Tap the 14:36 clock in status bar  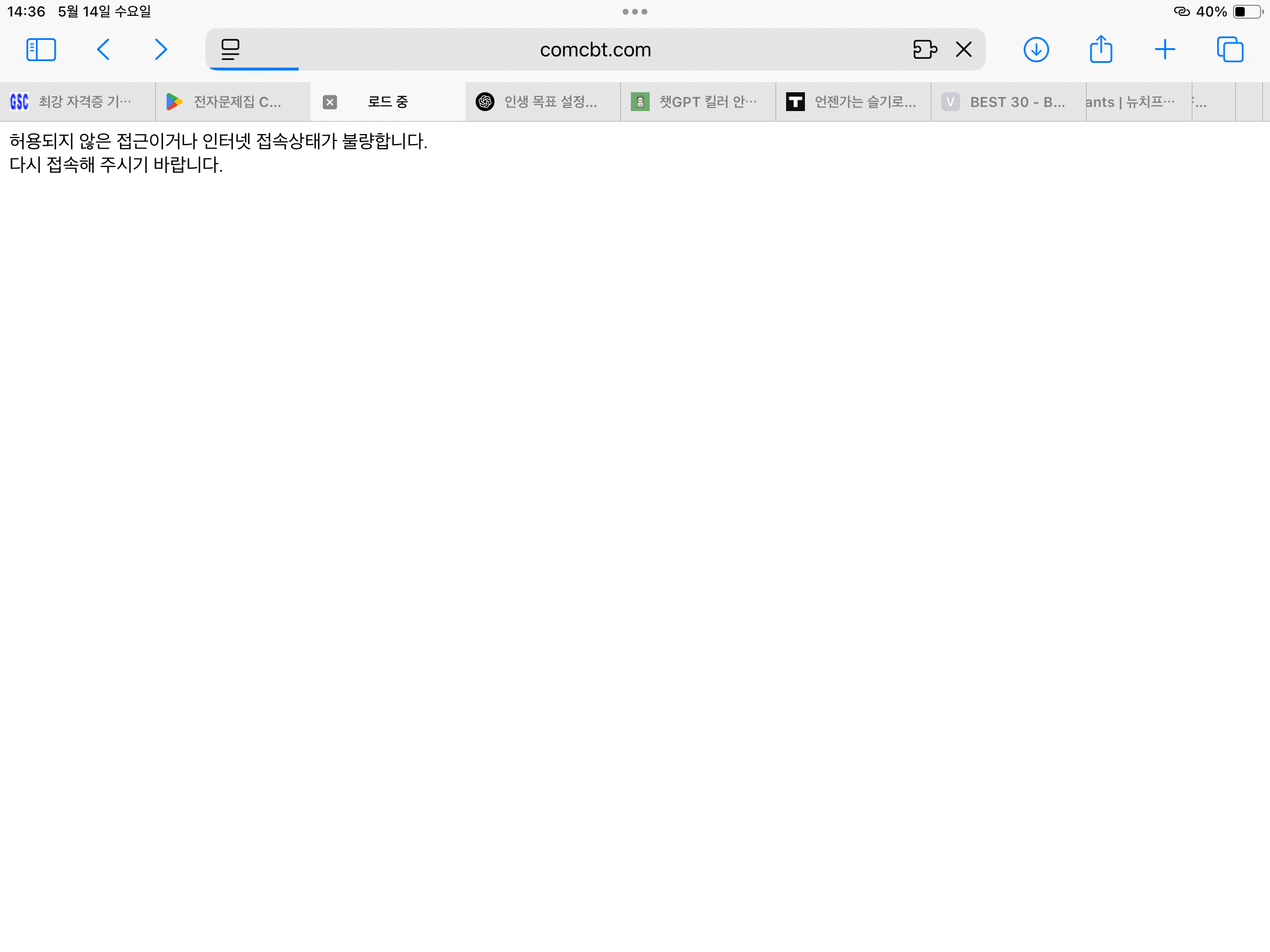click(x=26, y=12)
